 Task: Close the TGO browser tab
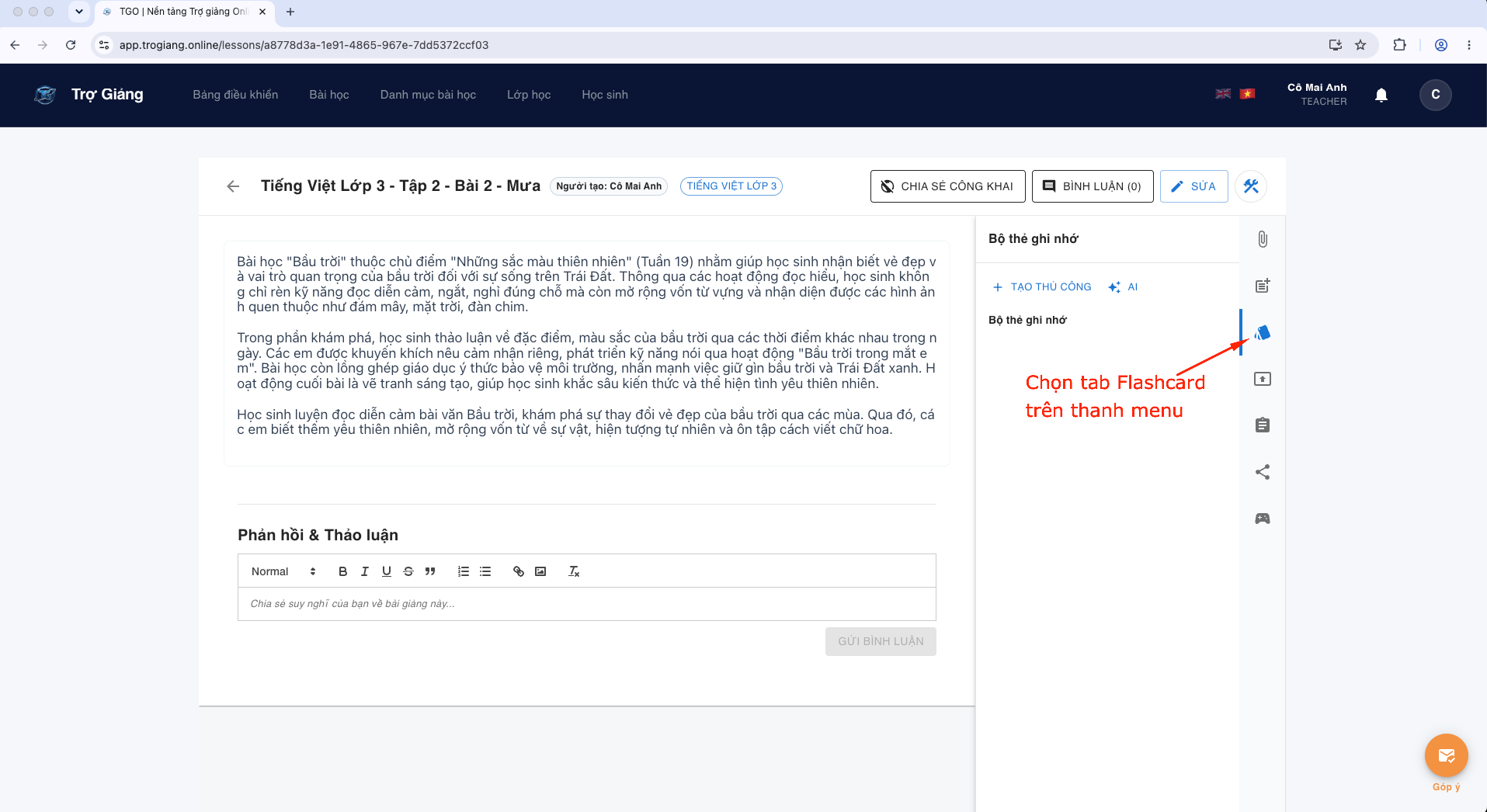[262, 12]
